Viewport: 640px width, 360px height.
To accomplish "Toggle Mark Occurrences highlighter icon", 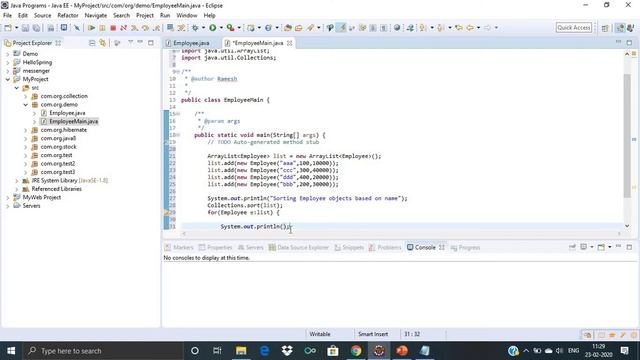I will pyautogui.click(x=341, y=28).
